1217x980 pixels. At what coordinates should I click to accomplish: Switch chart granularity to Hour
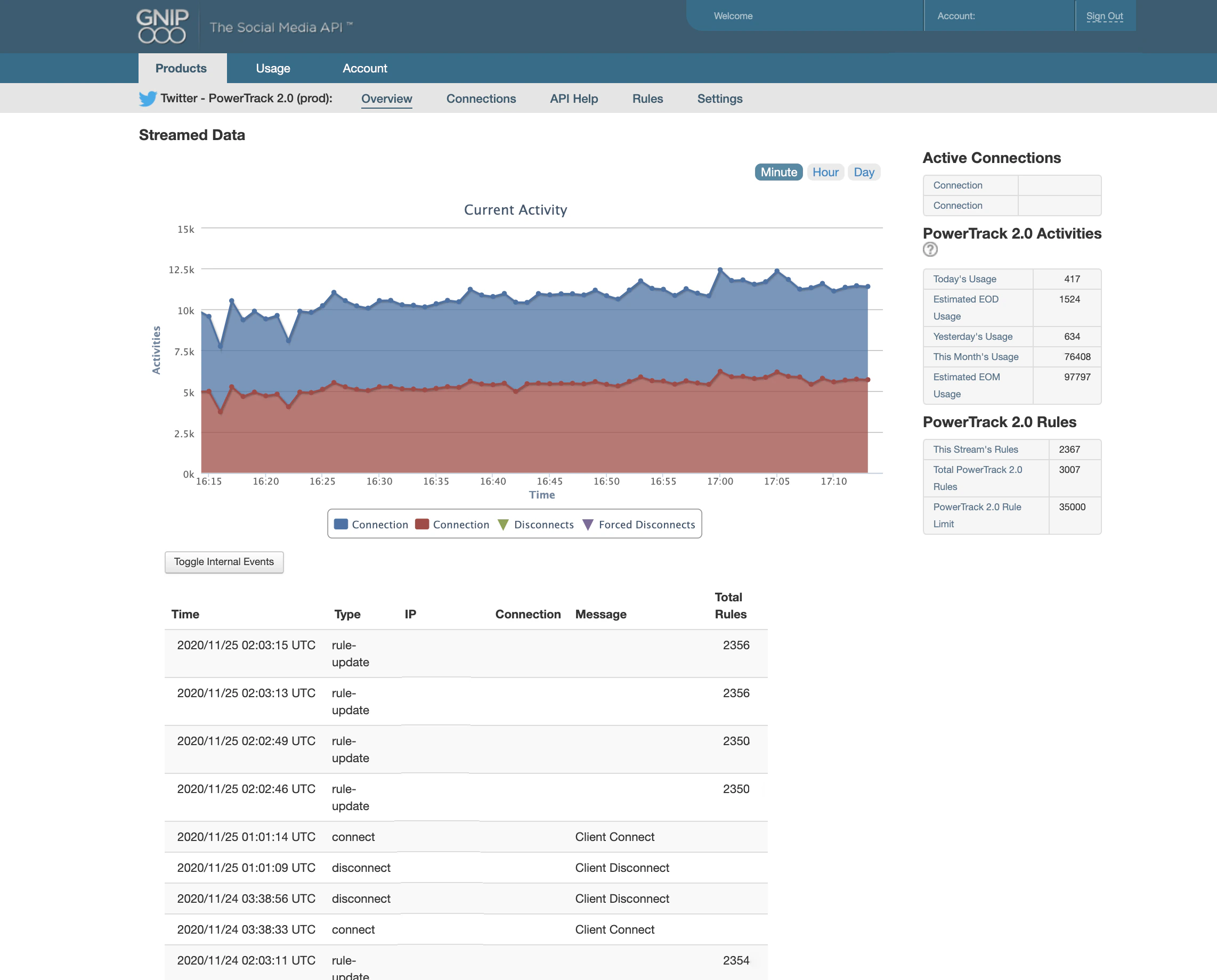coord(825,172)
